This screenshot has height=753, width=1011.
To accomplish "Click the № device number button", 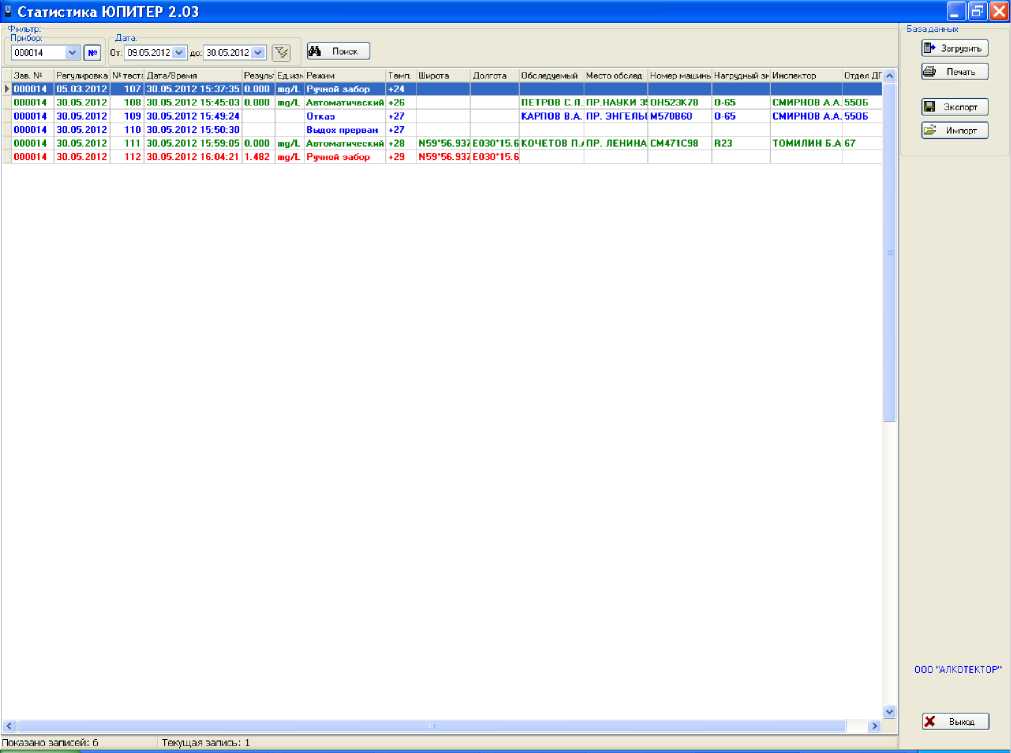I will coord(92,53).
